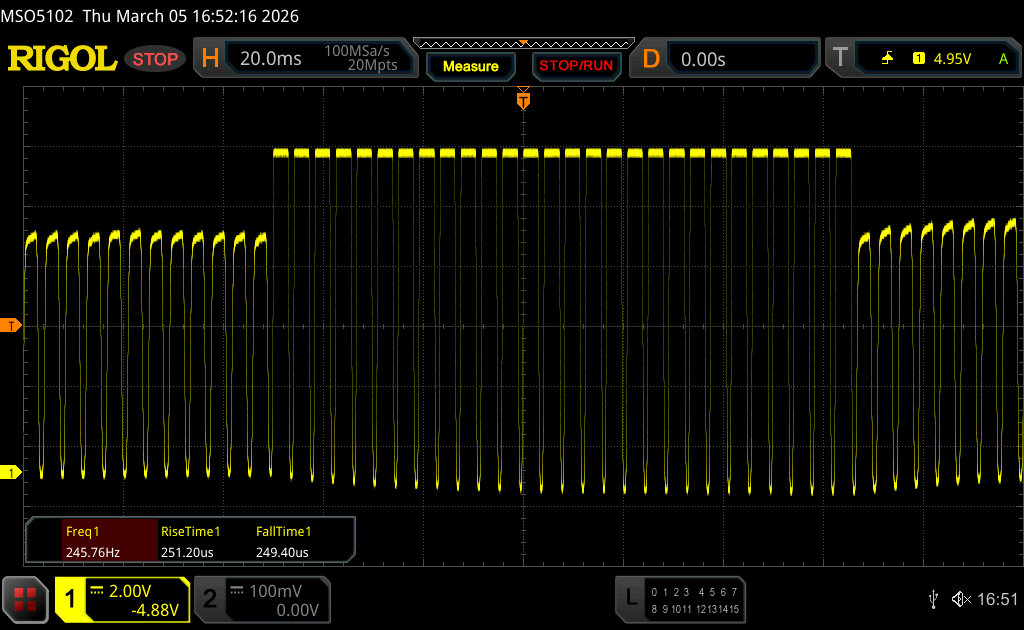Tap the orange H horizontal icon

210,59
